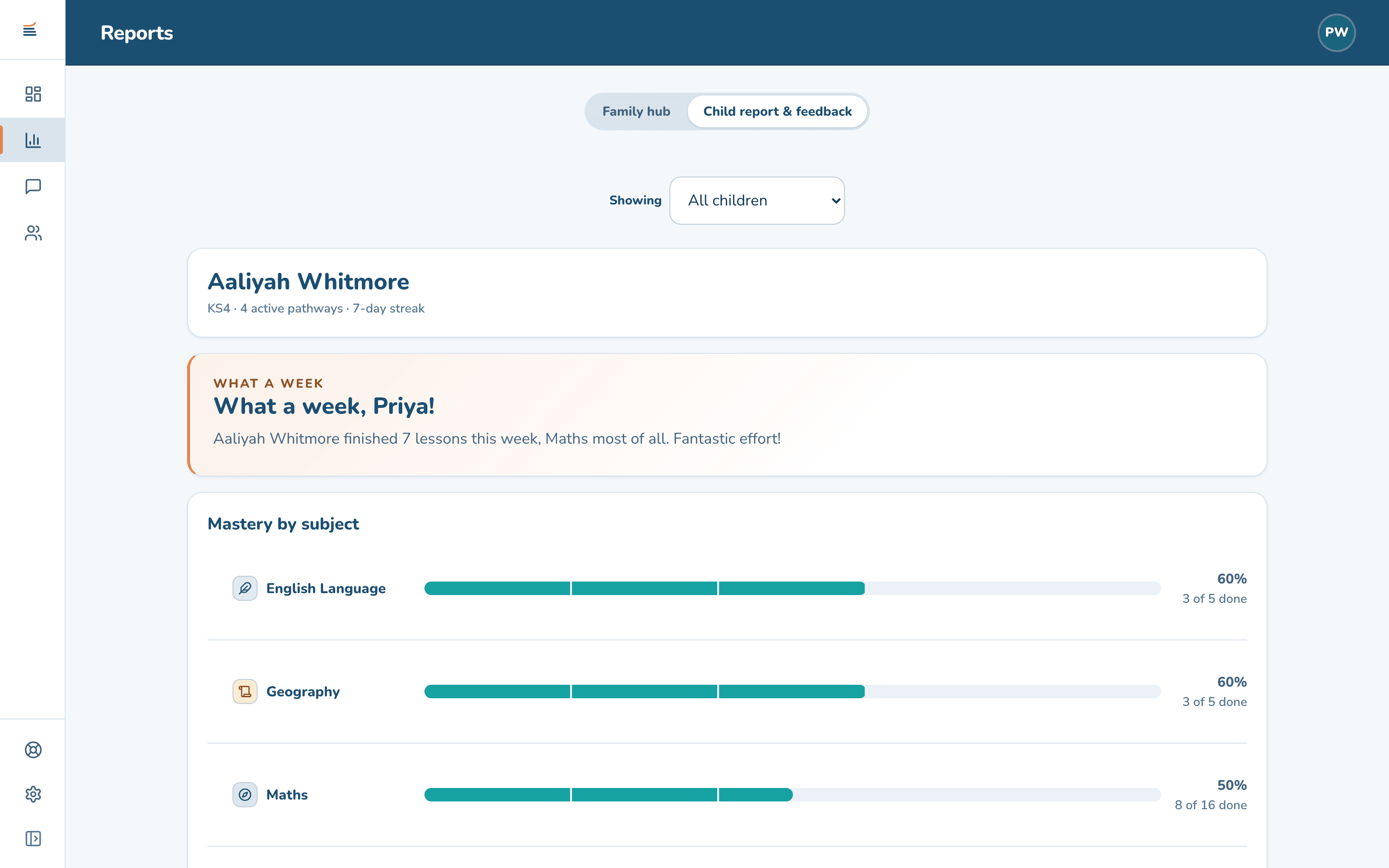Click the Geography scroll icon

[245, 692]
